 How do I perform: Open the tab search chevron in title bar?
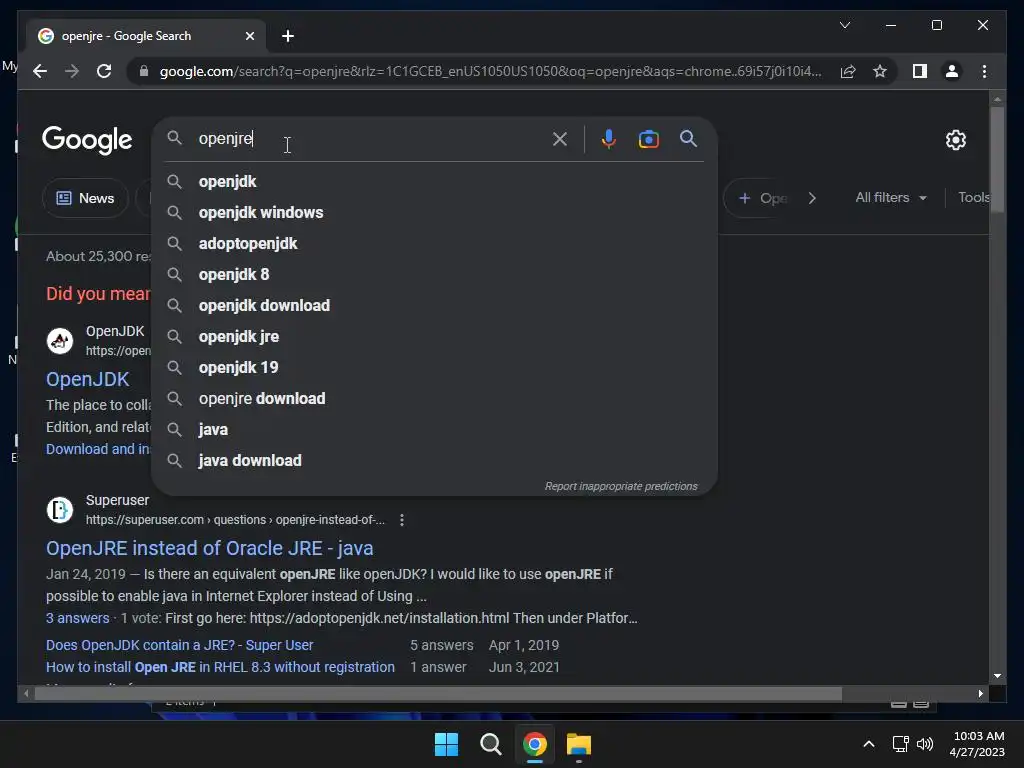click(x=844, y=25)
